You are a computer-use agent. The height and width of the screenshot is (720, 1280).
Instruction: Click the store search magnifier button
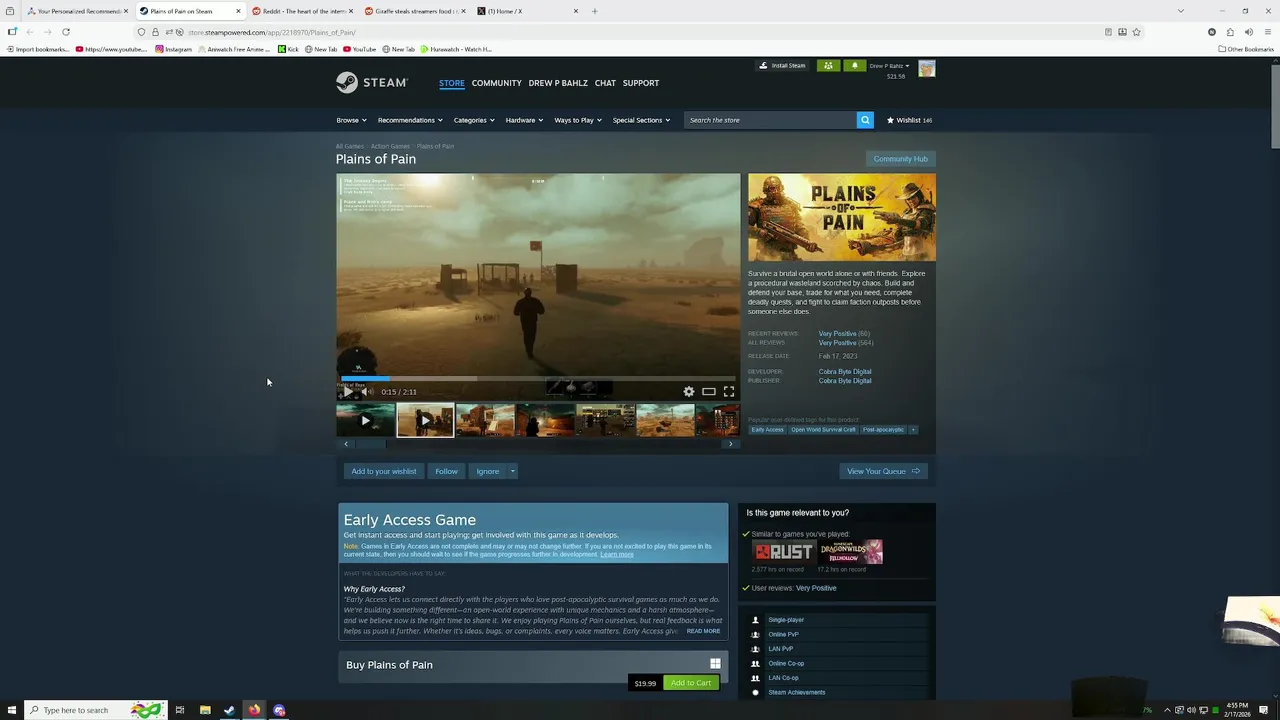(865, 120)
